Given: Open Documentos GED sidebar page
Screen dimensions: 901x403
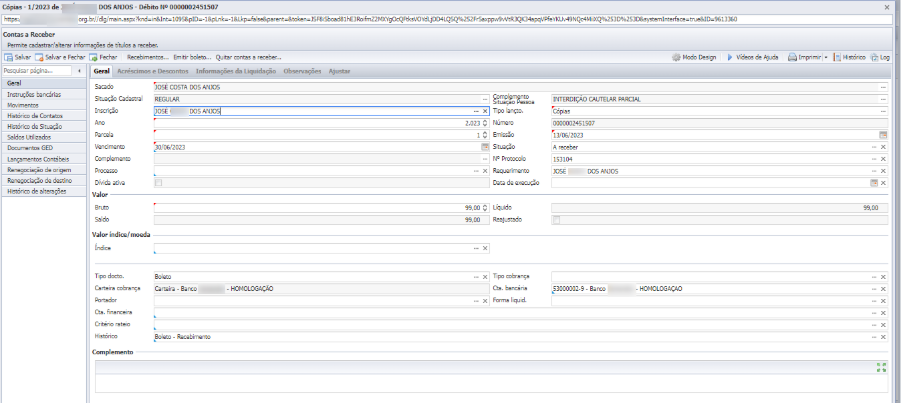Looking at the screenshot, I should (44, 148).
